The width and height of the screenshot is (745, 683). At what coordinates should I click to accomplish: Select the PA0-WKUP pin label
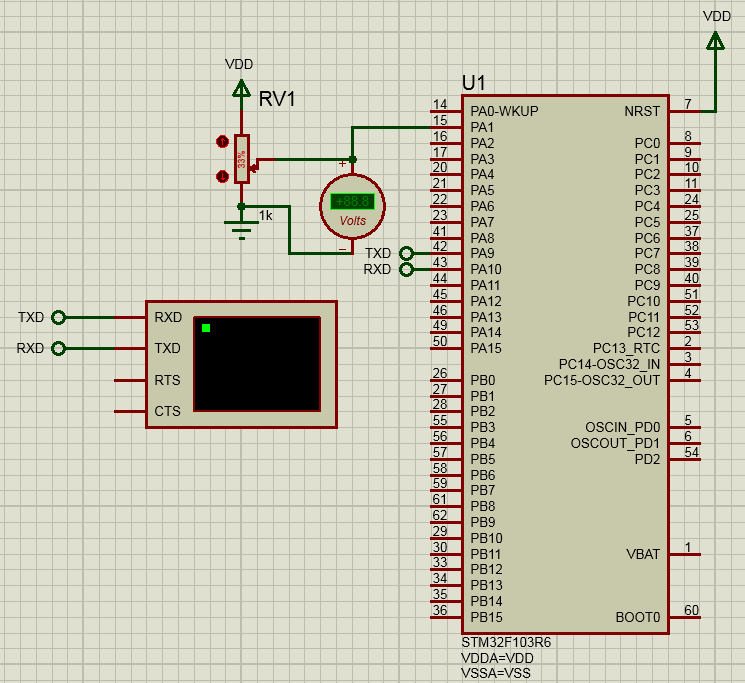505,111
